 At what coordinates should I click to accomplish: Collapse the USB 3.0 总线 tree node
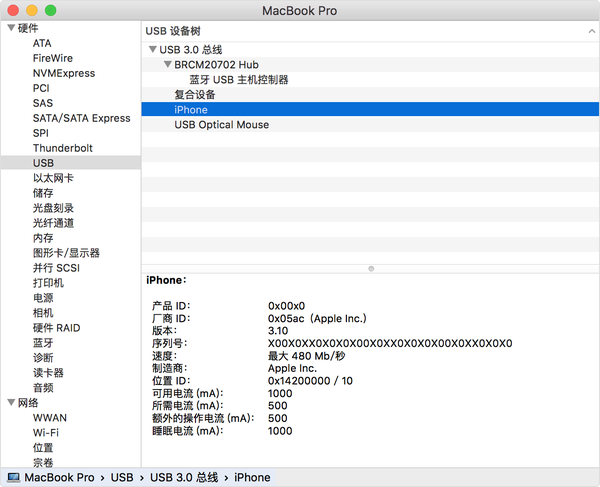(x=152, y=50)
